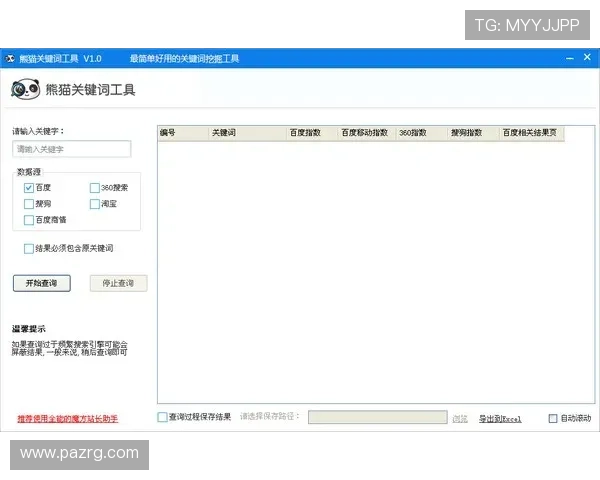
Task: Click the save path text field
Action: pyautogui.click(x=378, y=417)
